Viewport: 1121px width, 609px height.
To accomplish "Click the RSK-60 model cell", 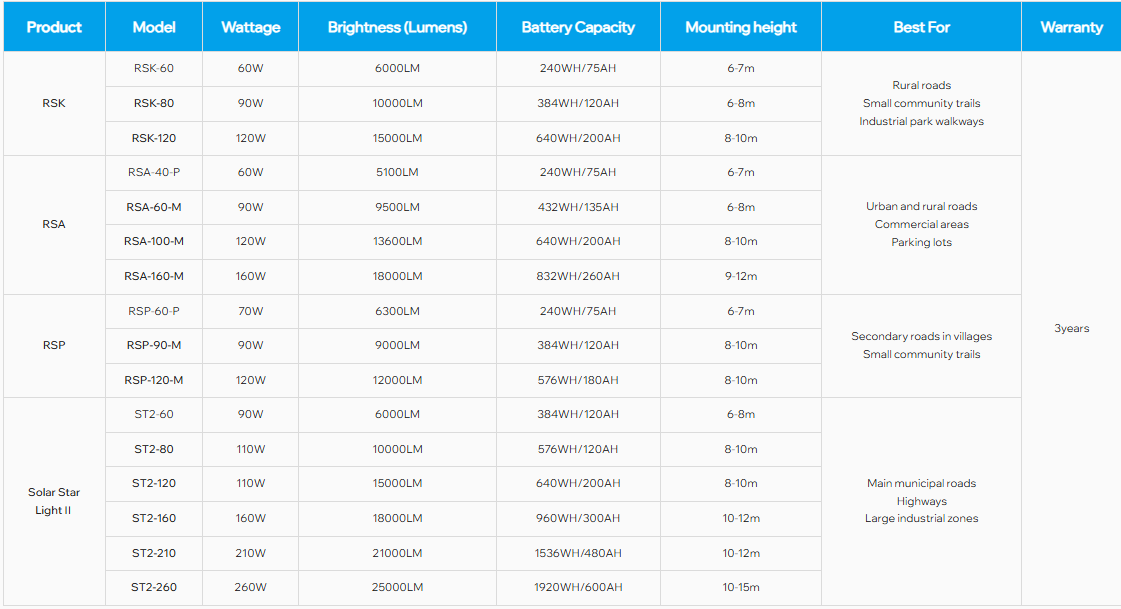I will (154, 69).
